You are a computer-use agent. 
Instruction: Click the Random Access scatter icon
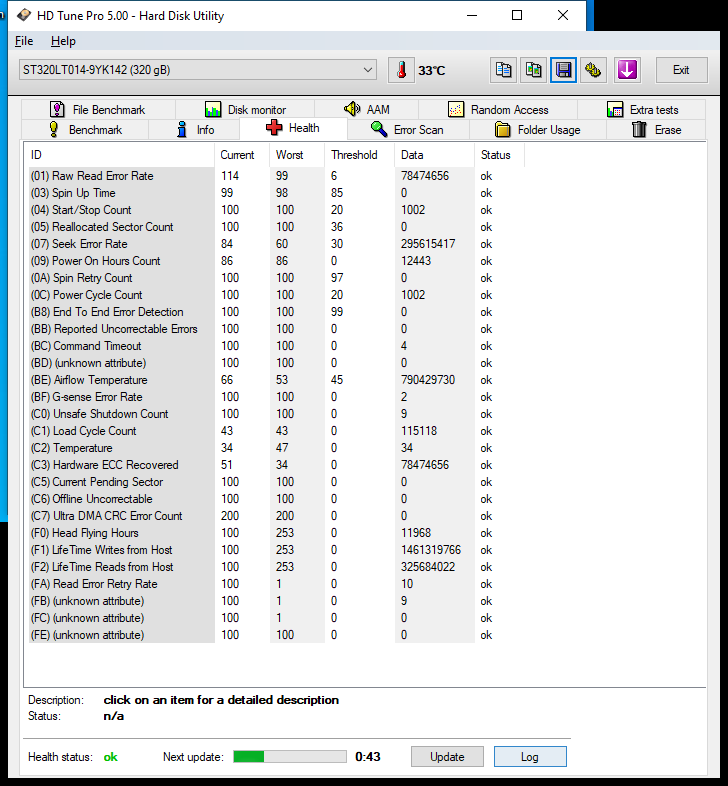pyautogui.click(x=456, y=109)
